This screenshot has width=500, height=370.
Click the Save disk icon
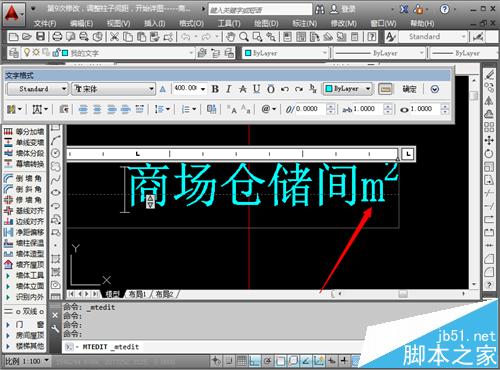pos(40,37)
